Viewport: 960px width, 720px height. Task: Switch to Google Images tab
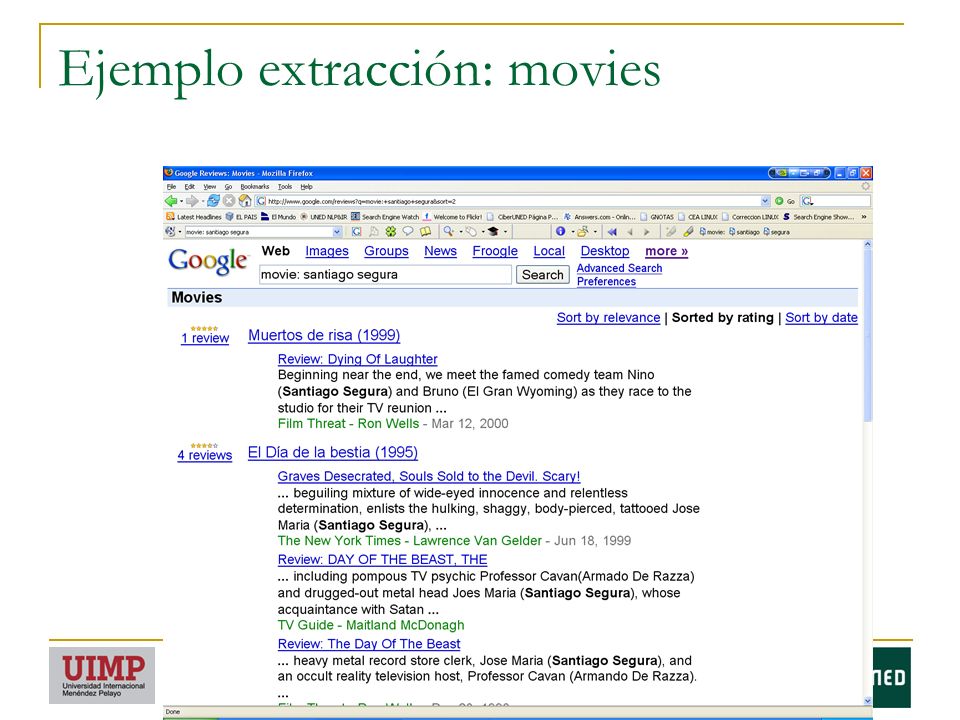(x=327, y=251)
